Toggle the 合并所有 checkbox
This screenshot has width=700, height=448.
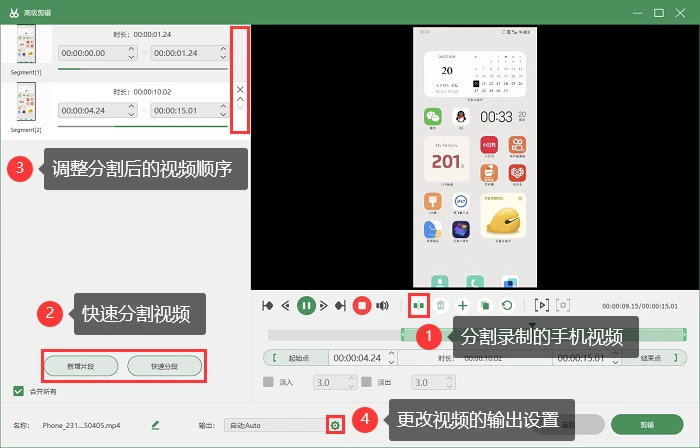tap(18, 391)
